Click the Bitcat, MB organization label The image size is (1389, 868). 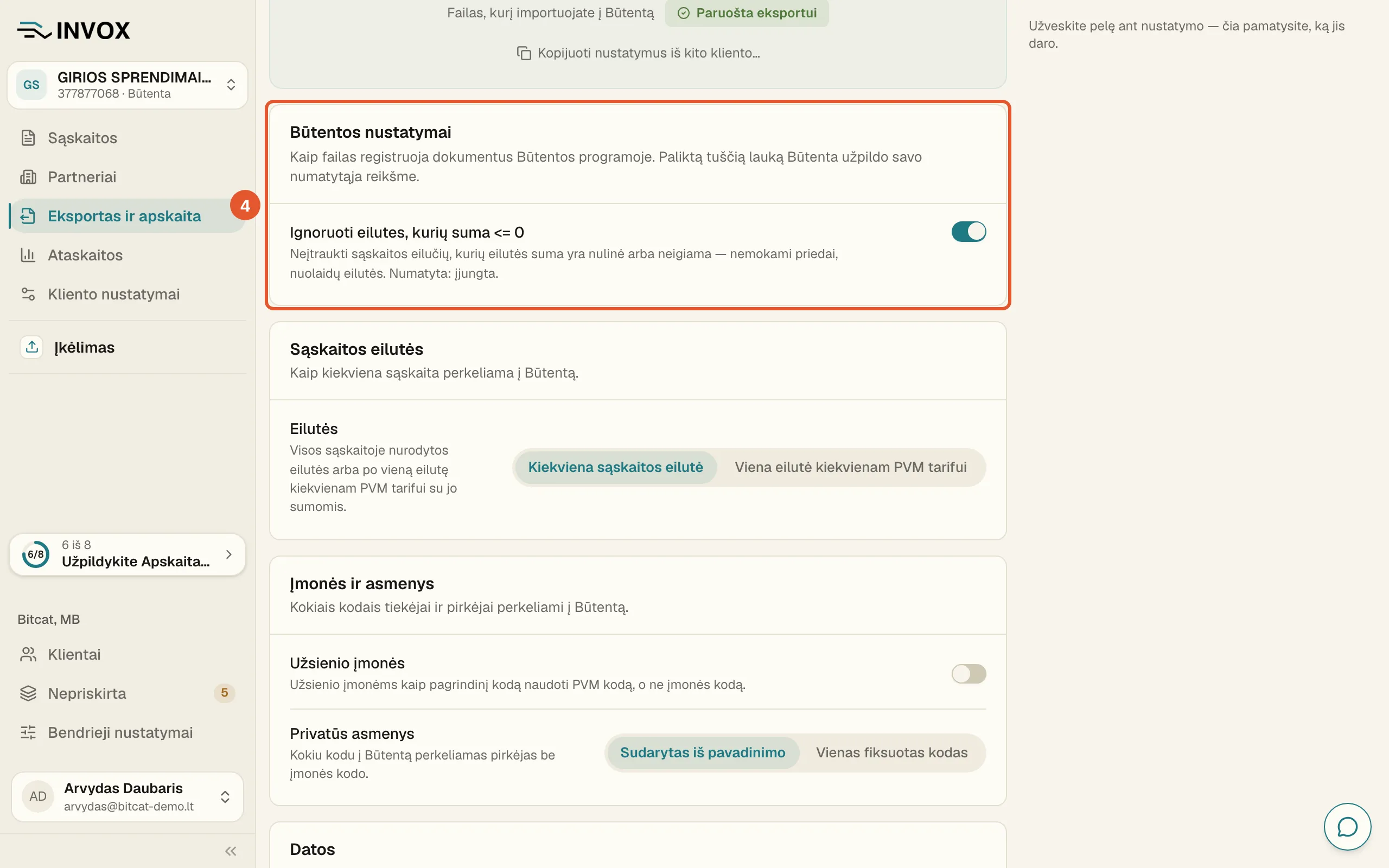coord(49,620)
